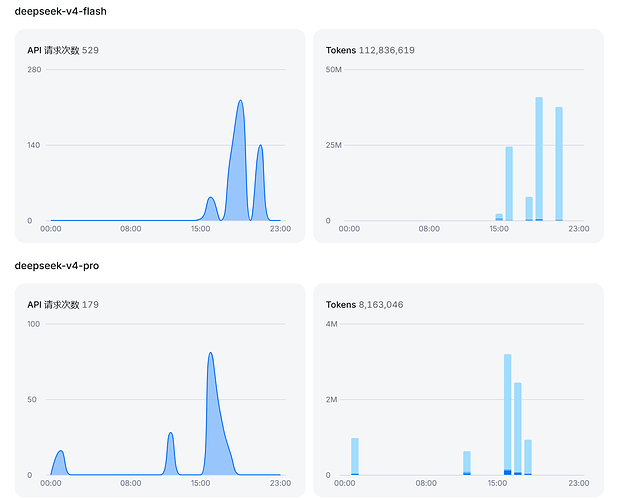Click the last bar in flash Tokens chart

tap(559, 164)
